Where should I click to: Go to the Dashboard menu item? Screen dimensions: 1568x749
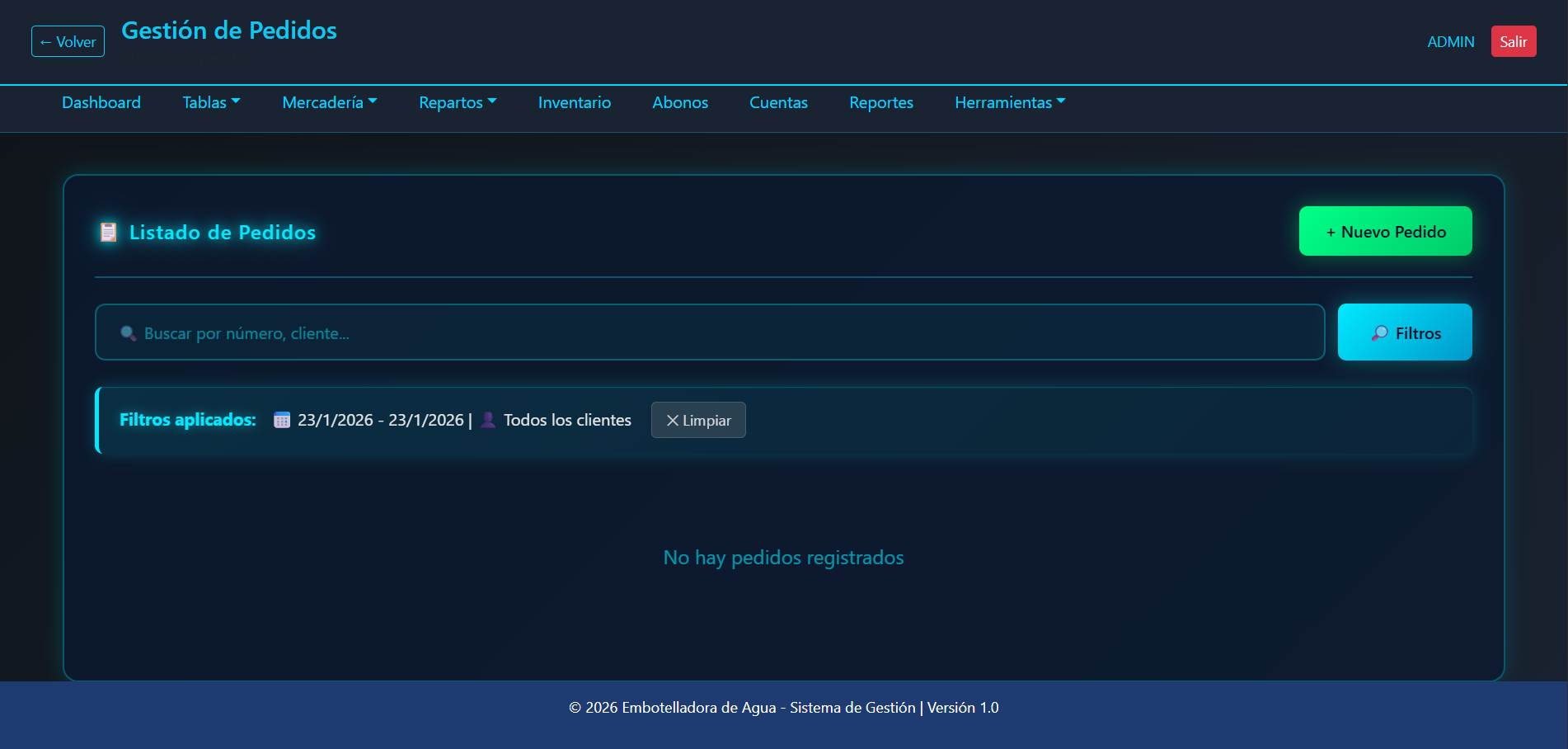click(x=101, y=102)
